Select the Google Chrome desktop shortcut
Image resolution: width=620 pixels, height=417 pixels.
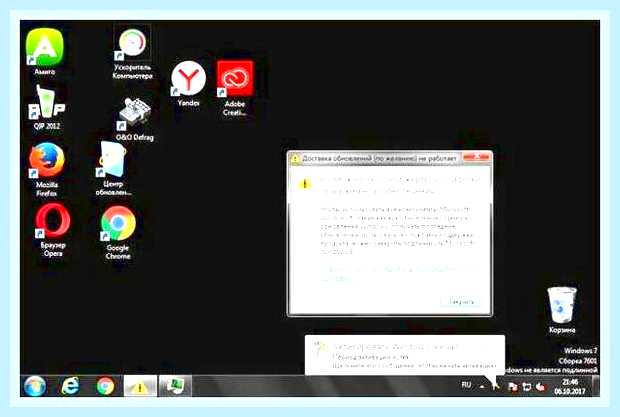118,233
